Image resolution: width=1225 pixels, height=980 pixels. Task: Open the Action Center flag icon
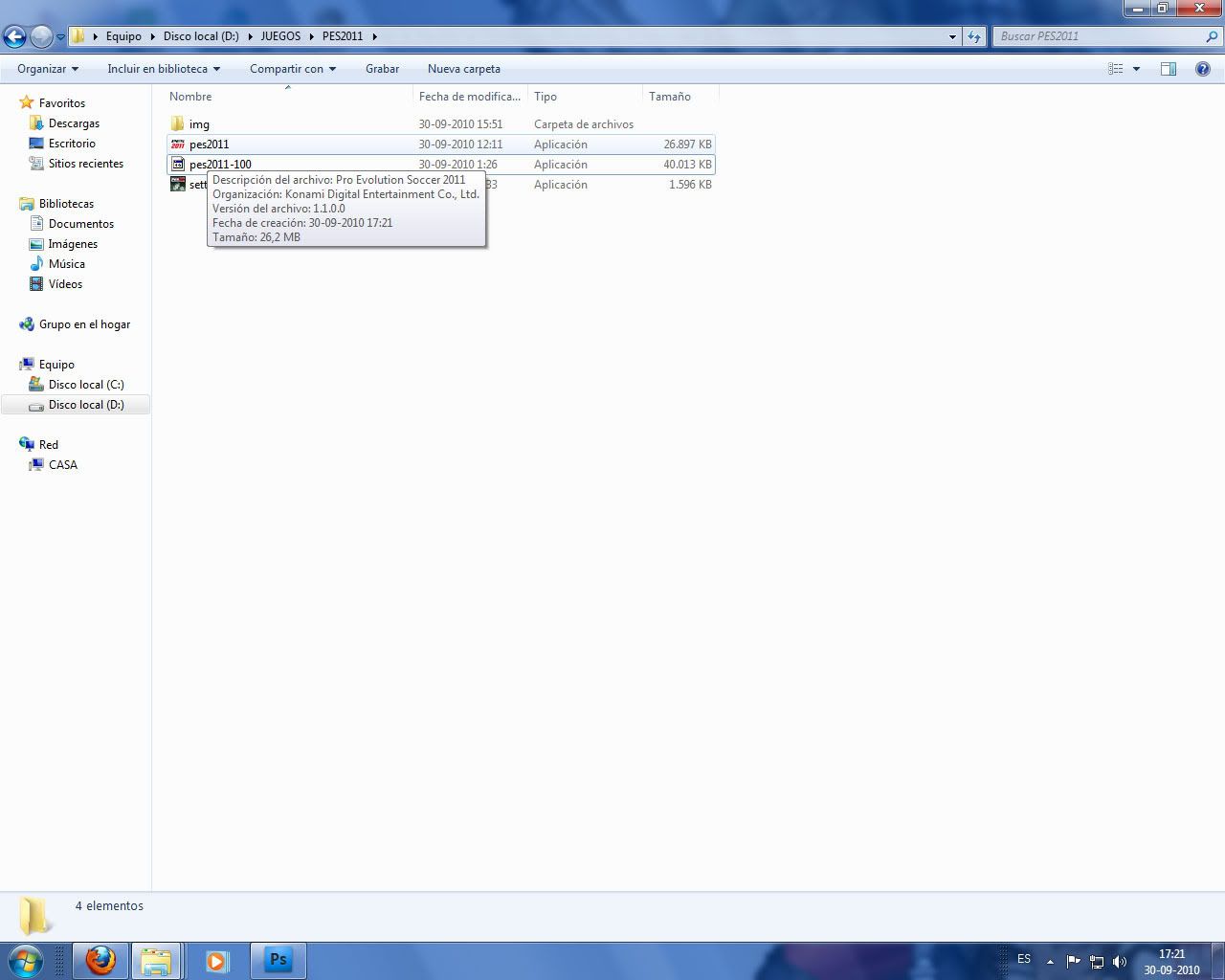(x=1073, y=961)
